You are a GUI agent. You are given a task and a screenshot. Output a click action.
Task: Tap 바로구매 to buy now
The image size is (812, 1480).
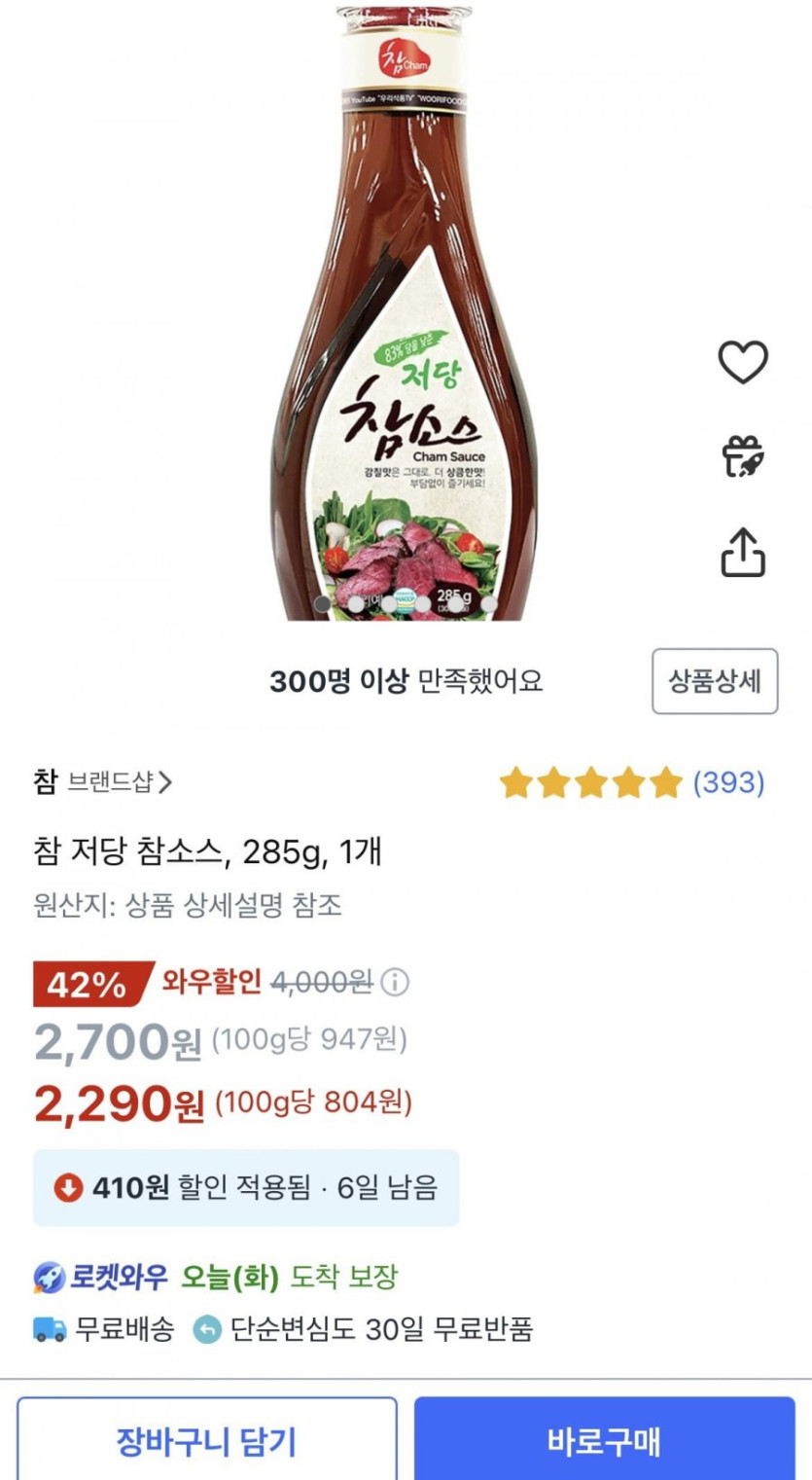604,1440
